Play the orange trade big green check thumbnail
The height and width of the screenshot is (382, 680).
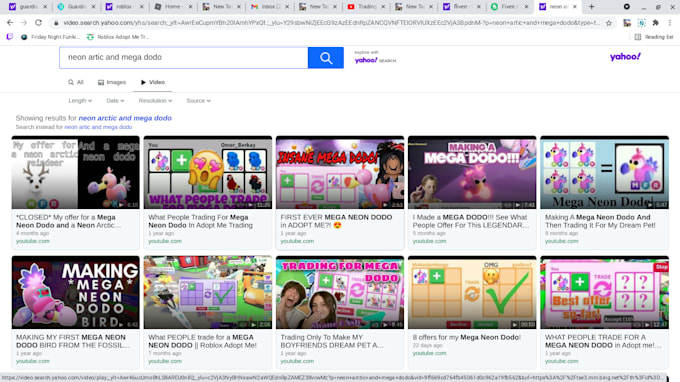click(472, 292)
